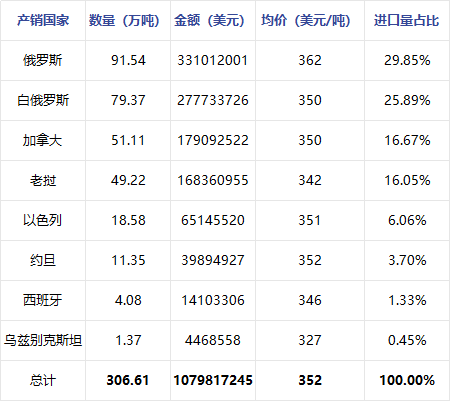Image resolution: width=450 pixels, height=401 pixels.
Task: Click import share 29.85%
Action: click(x=407, y=60)
